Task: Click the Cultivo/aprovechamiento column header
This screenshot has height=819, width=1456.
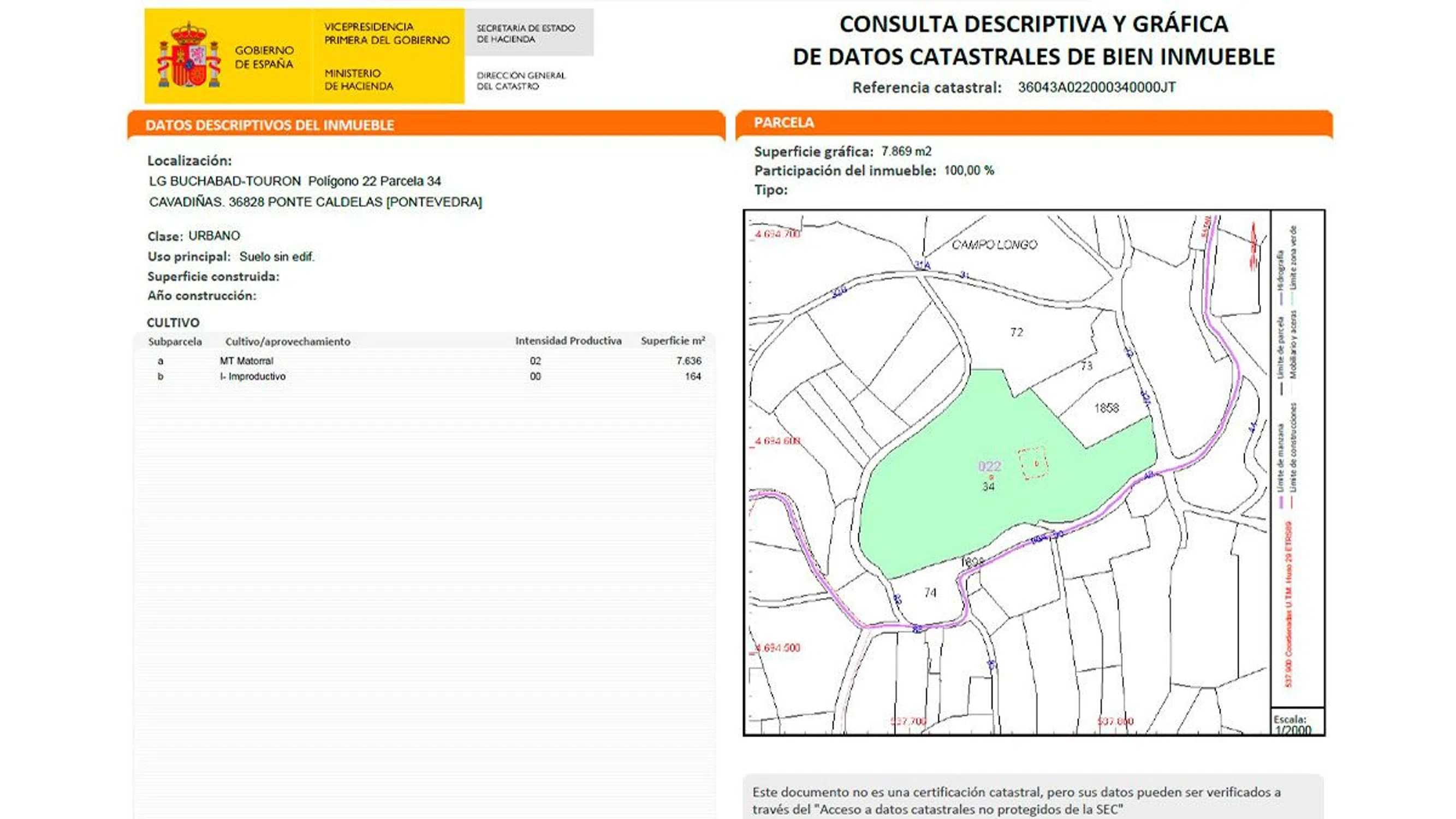Action: pyautogui.click(x=288, y=341)
